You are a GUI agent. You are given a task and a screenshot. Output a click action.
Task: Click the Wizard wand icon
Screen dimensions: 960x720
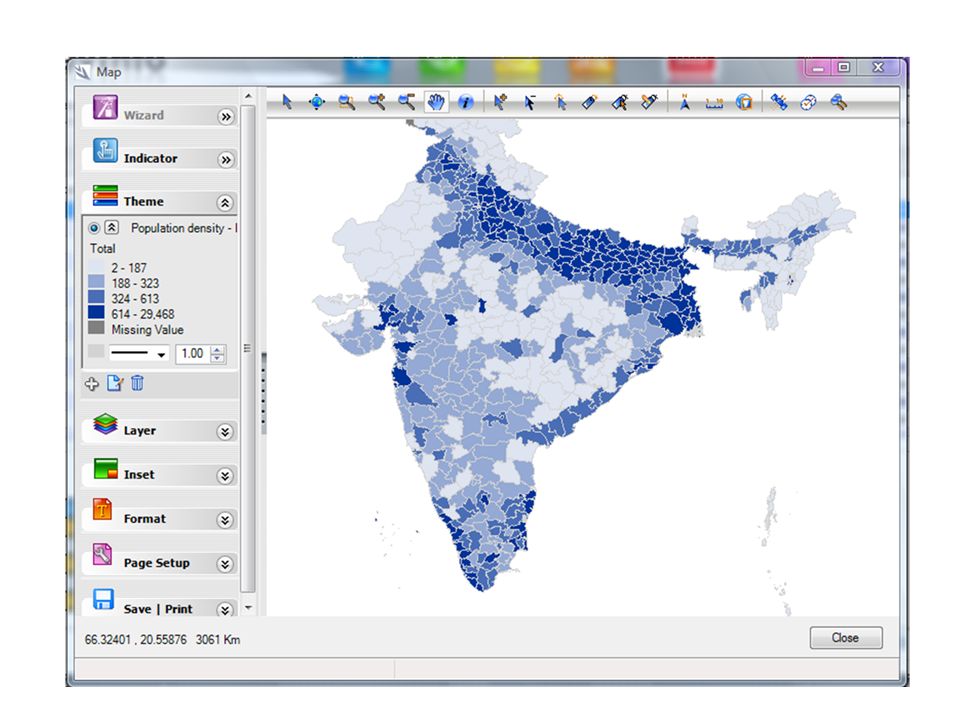105,107
